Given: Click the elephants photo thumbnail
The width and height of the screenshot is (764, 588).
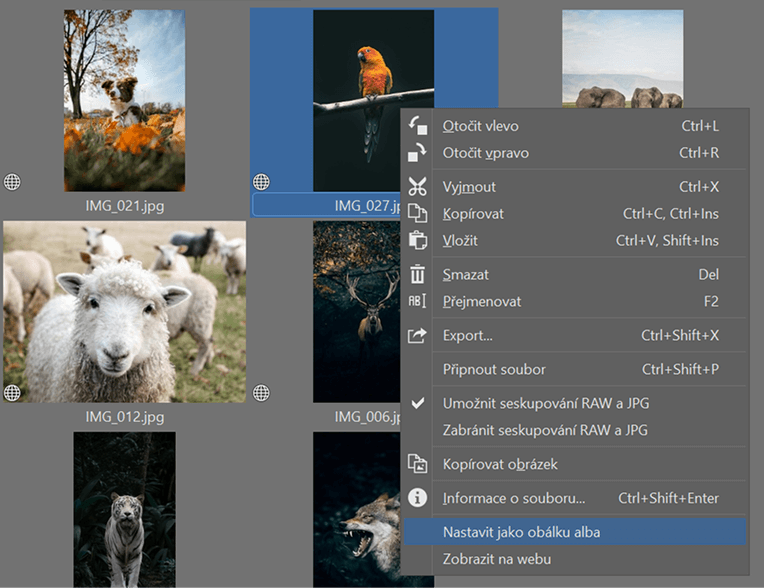Looking at the screenshot, I should point(621,58).
